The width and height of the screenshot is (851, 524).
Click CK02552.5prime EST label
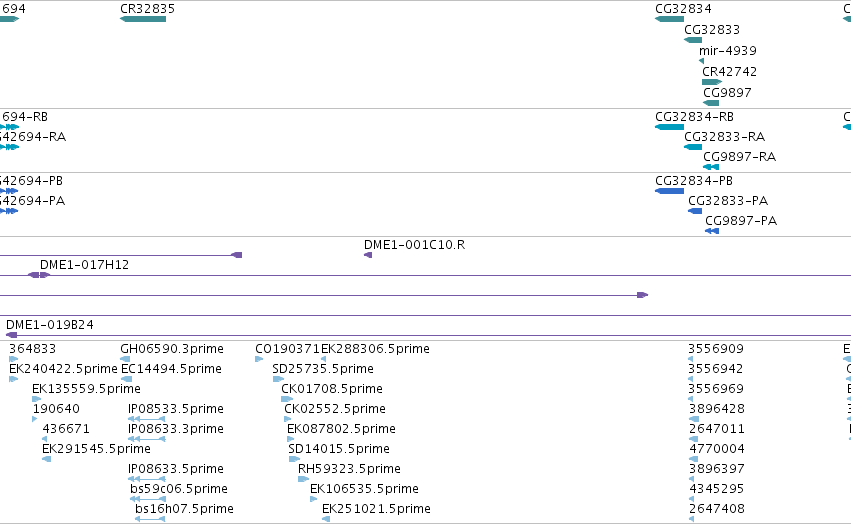[x=335, y=409]
